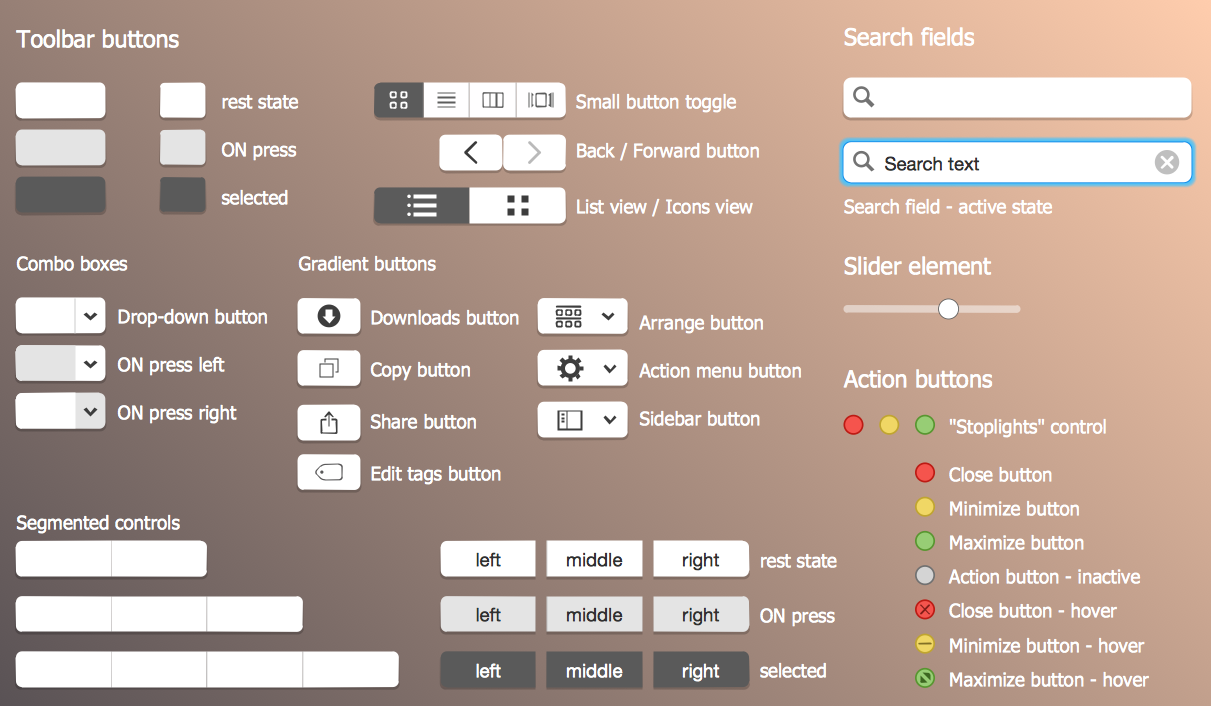The width and height of the screenshot is (1211, 706).
Task: Select the selected-row right segment
Action: tap(700, 671)
